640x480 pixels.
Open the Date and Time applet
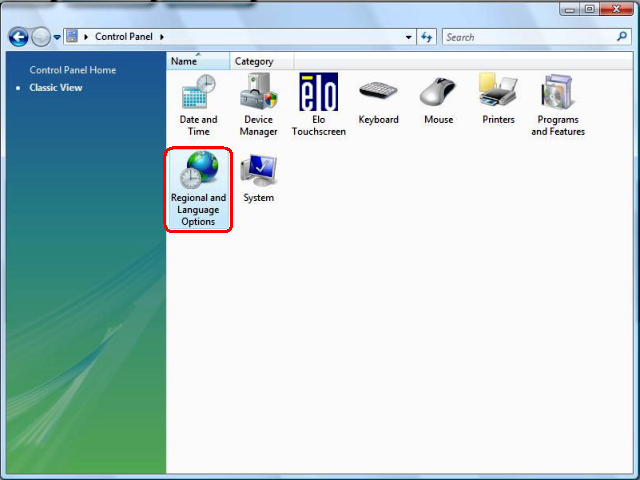point(198,104)
